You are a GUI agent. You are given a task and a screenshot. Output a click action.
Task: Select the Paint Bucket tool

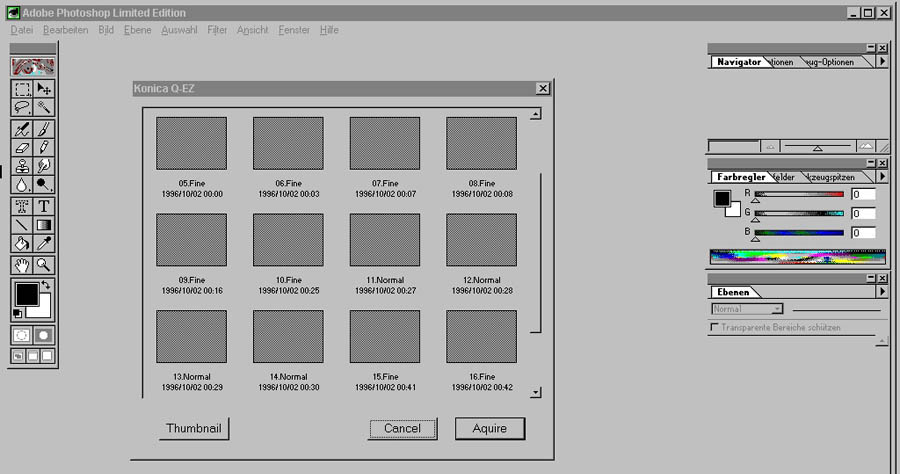point(22,243)
